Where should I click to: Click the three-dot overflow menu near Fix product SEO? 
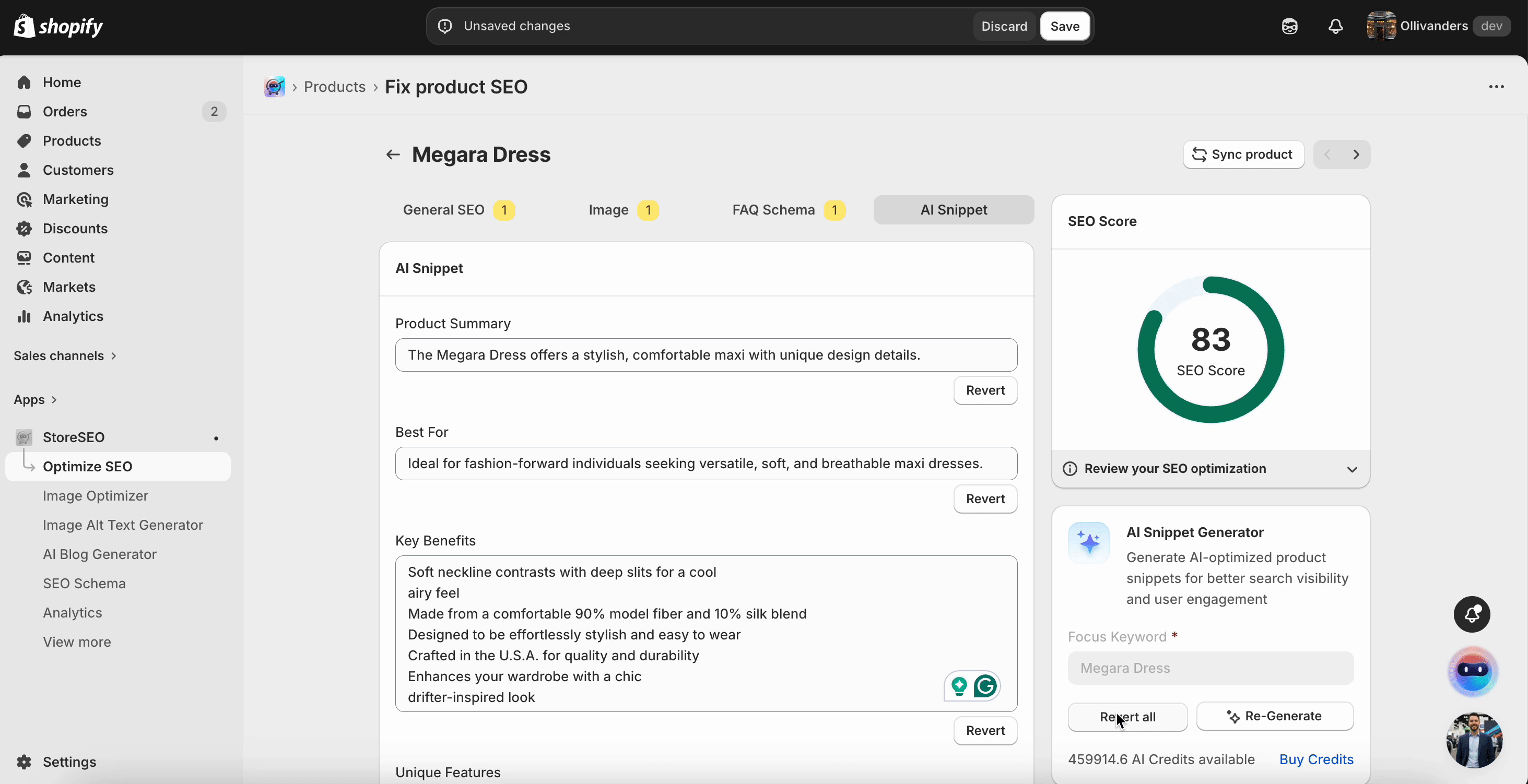coord(1497,87)
